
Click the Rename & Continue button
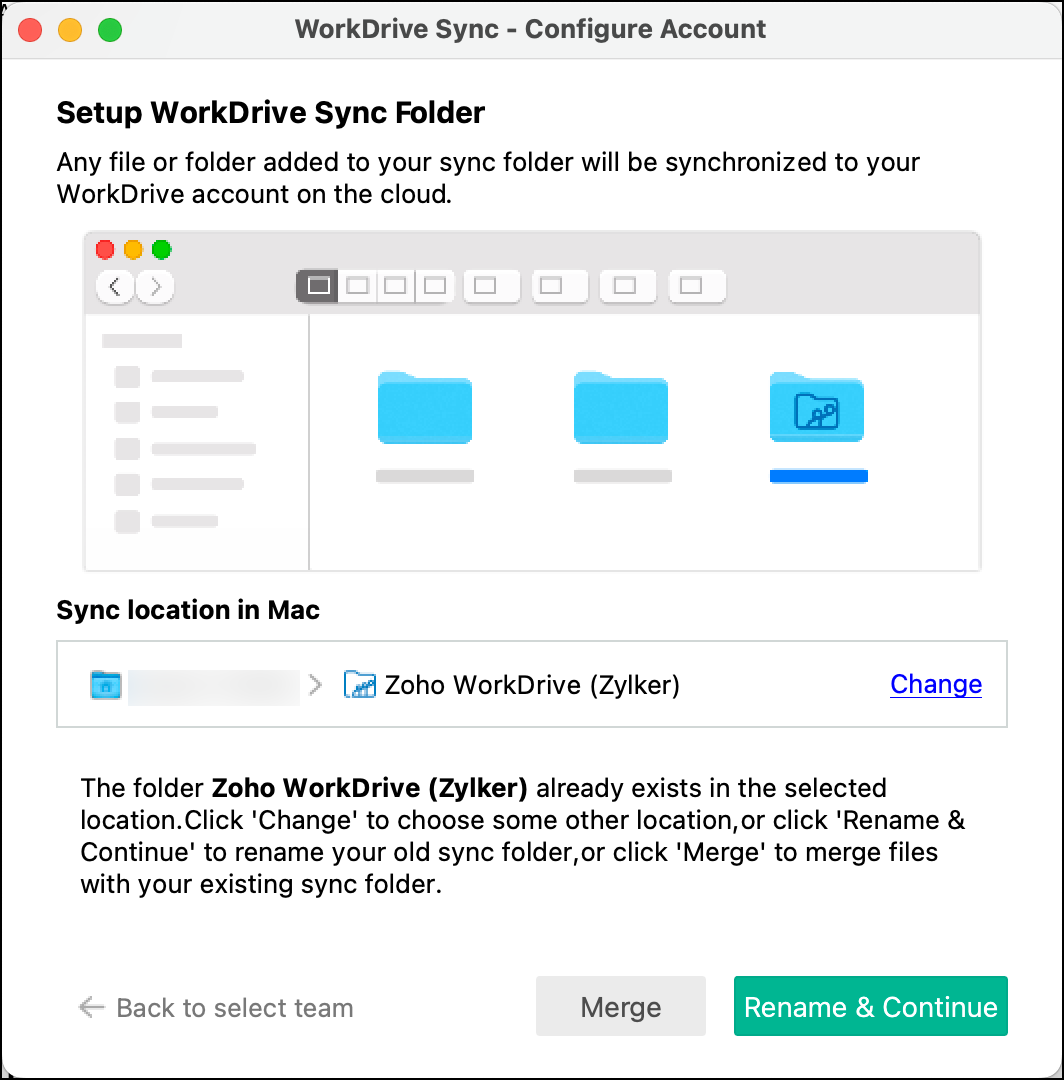click(870, 1006)
